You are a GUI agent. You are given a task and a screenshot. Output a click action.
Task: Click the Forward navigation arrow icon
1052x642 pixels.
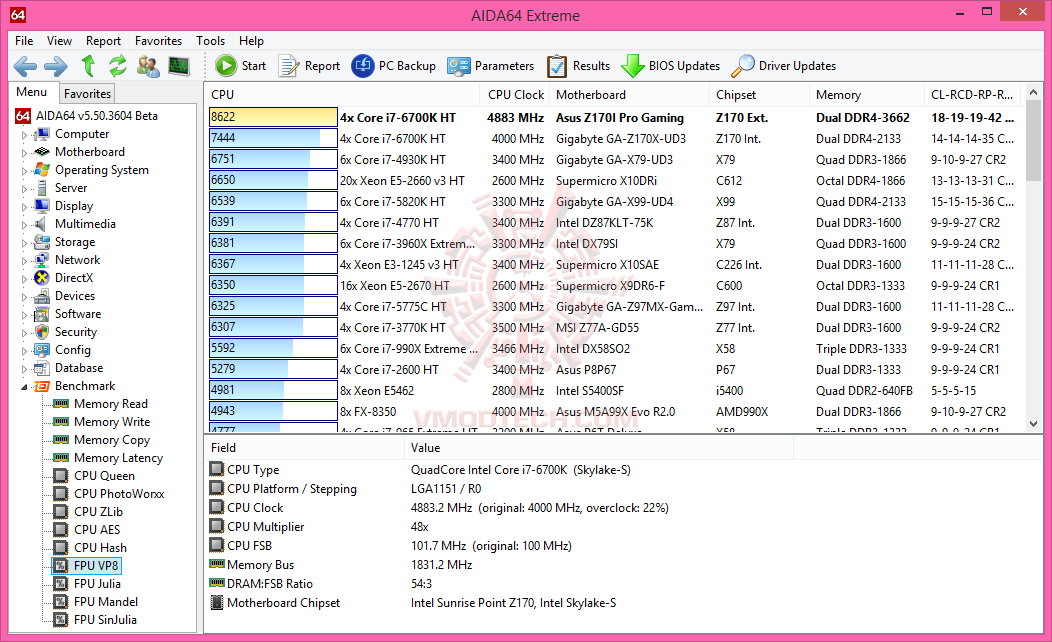(x=56, y=66)
